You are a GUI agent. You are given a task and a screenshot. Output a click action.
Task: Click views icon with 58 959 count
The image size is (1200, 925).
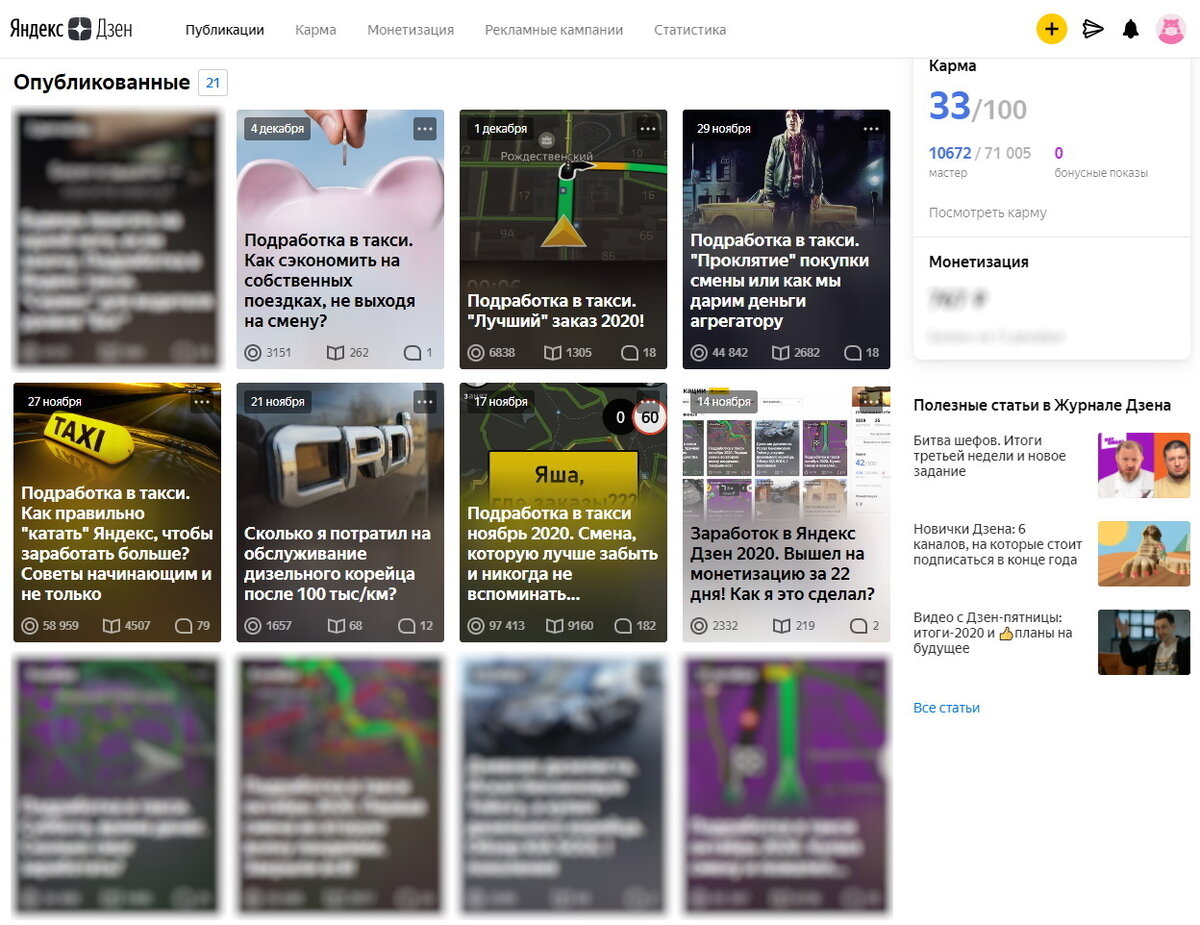point(30,626)
